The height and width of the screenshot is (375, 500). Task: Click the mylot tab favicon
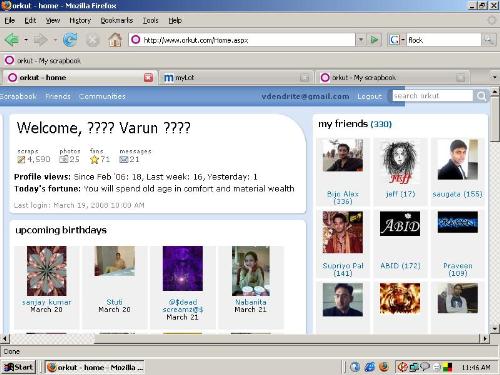[169, 78]
